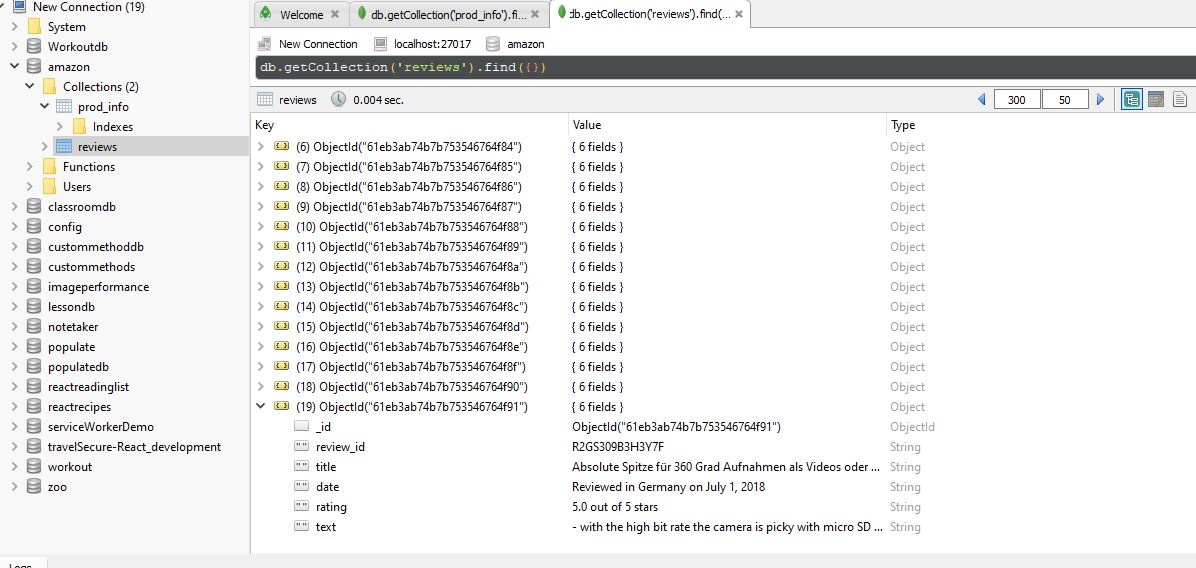Select the travelSecure-React_development database
The width and height of the screenshot is (1196, 568).
coord(134,447)
